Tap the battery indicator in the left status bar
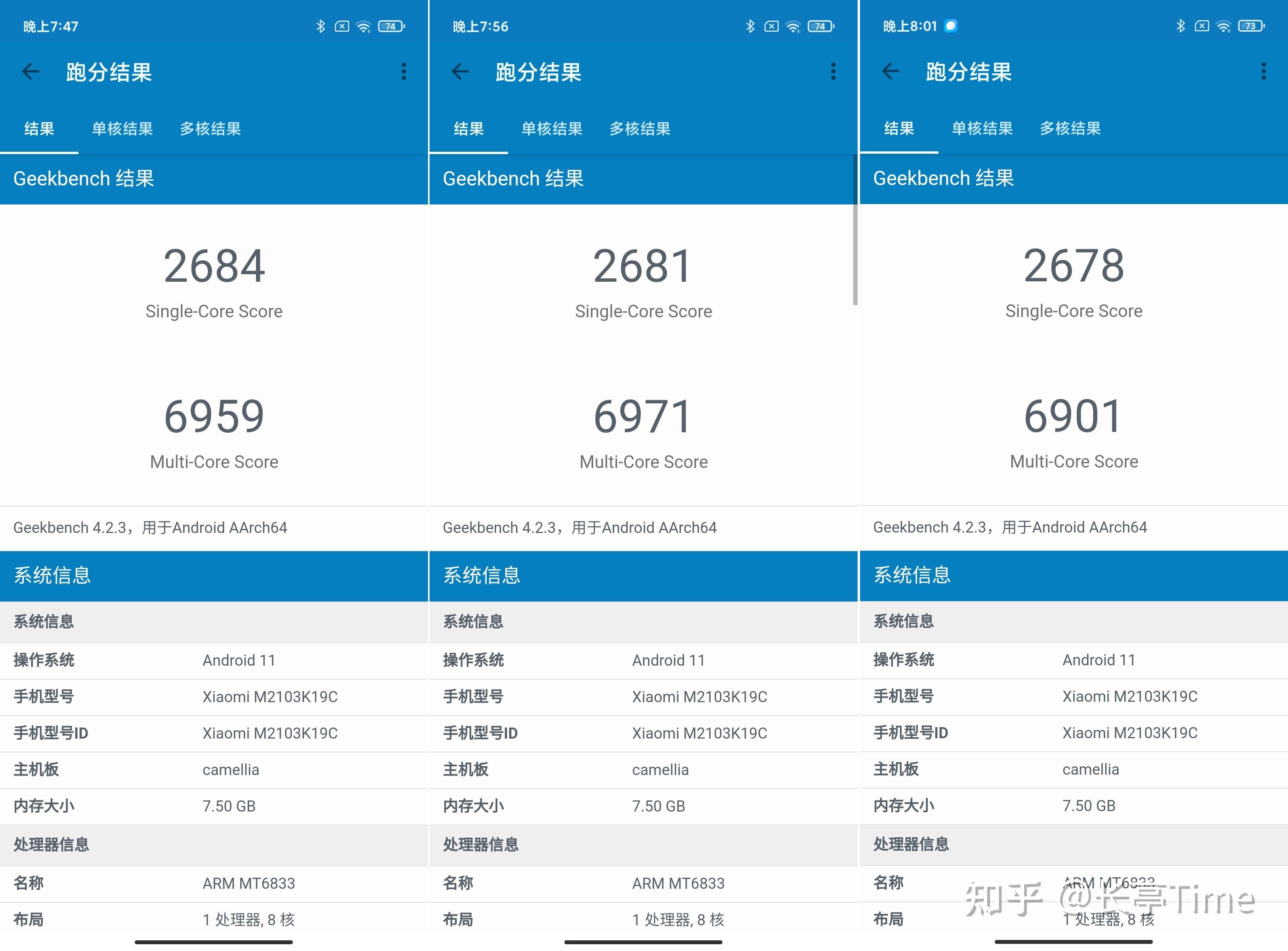This screenshot has height=951, width=1288. (390, 25)
